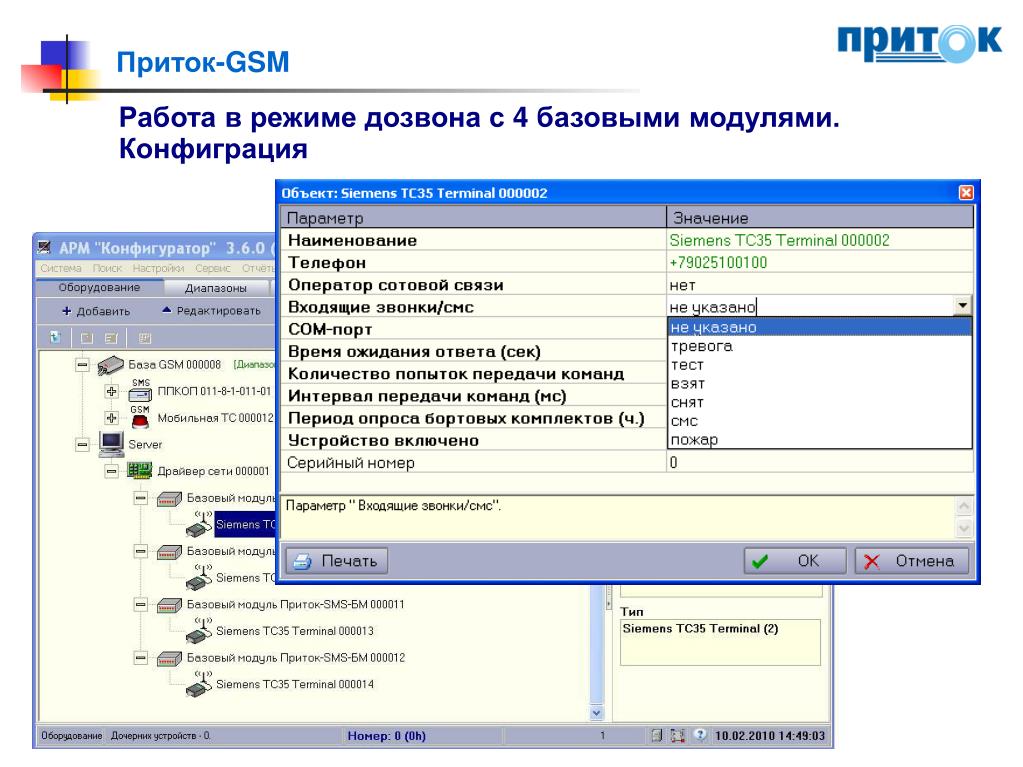
Task: Click the База GSM 000008 device icon
Action: click(110, 365)
